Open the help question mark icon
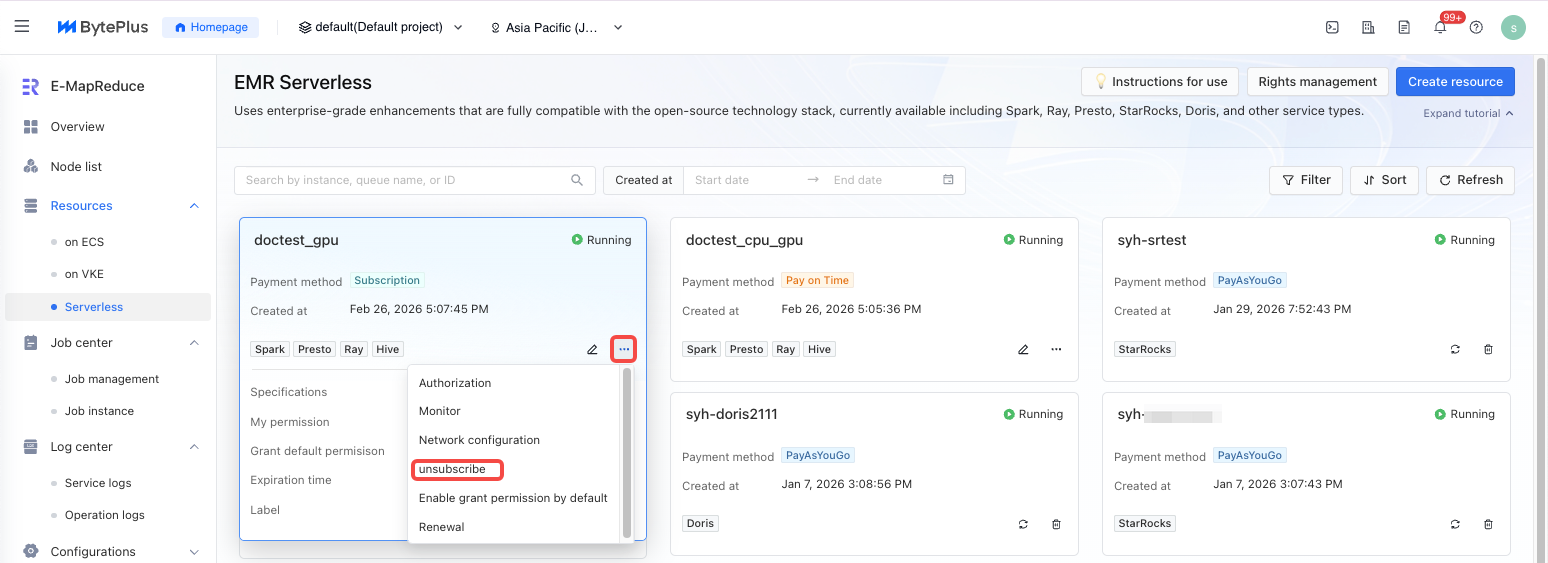Viewport: 1548px width, 563px height. [1476, 28]
